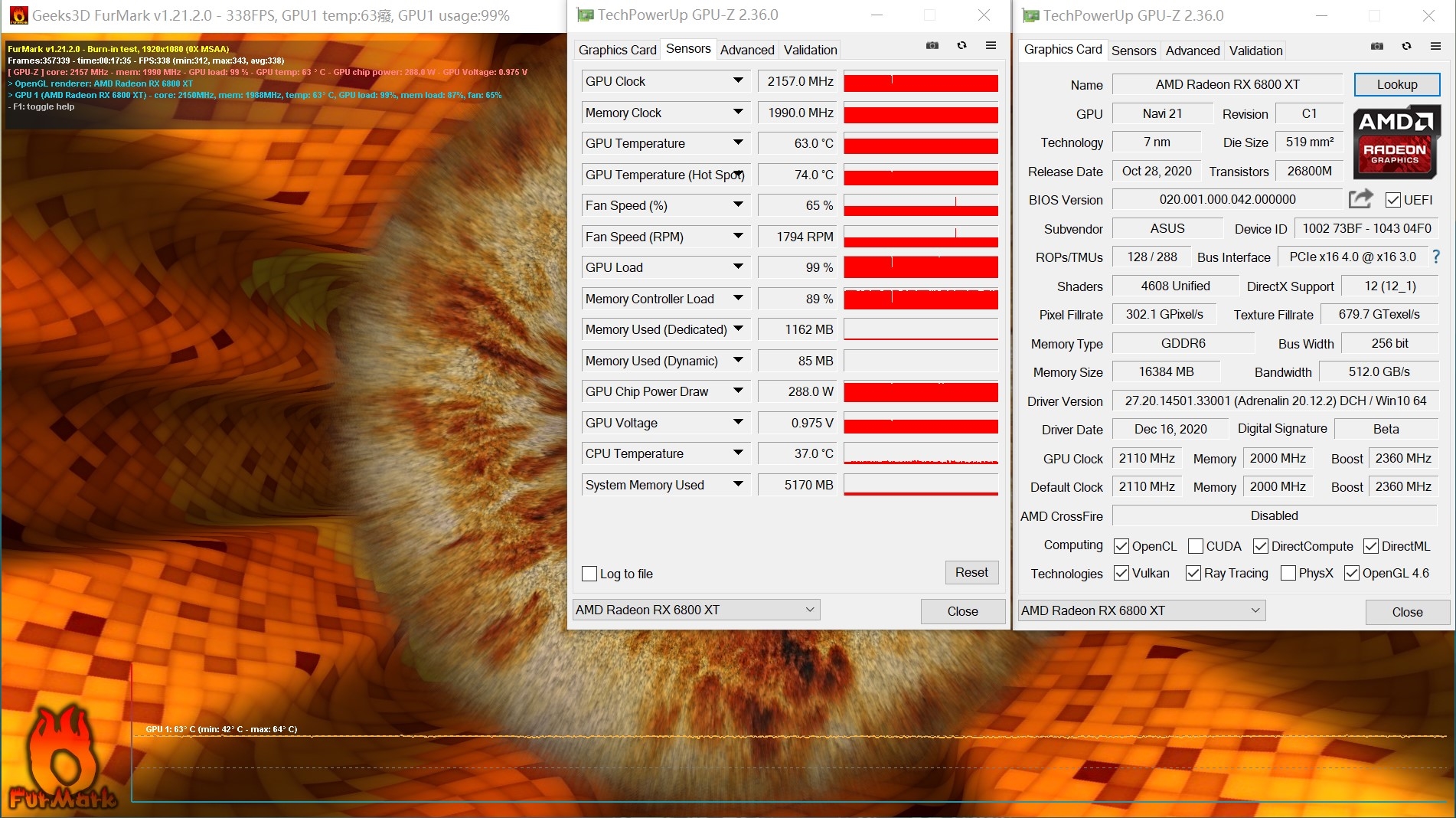Open the Fan Speed (%) sensor dropdown
The image size is (1456, 818).
(x=738, y=204)
